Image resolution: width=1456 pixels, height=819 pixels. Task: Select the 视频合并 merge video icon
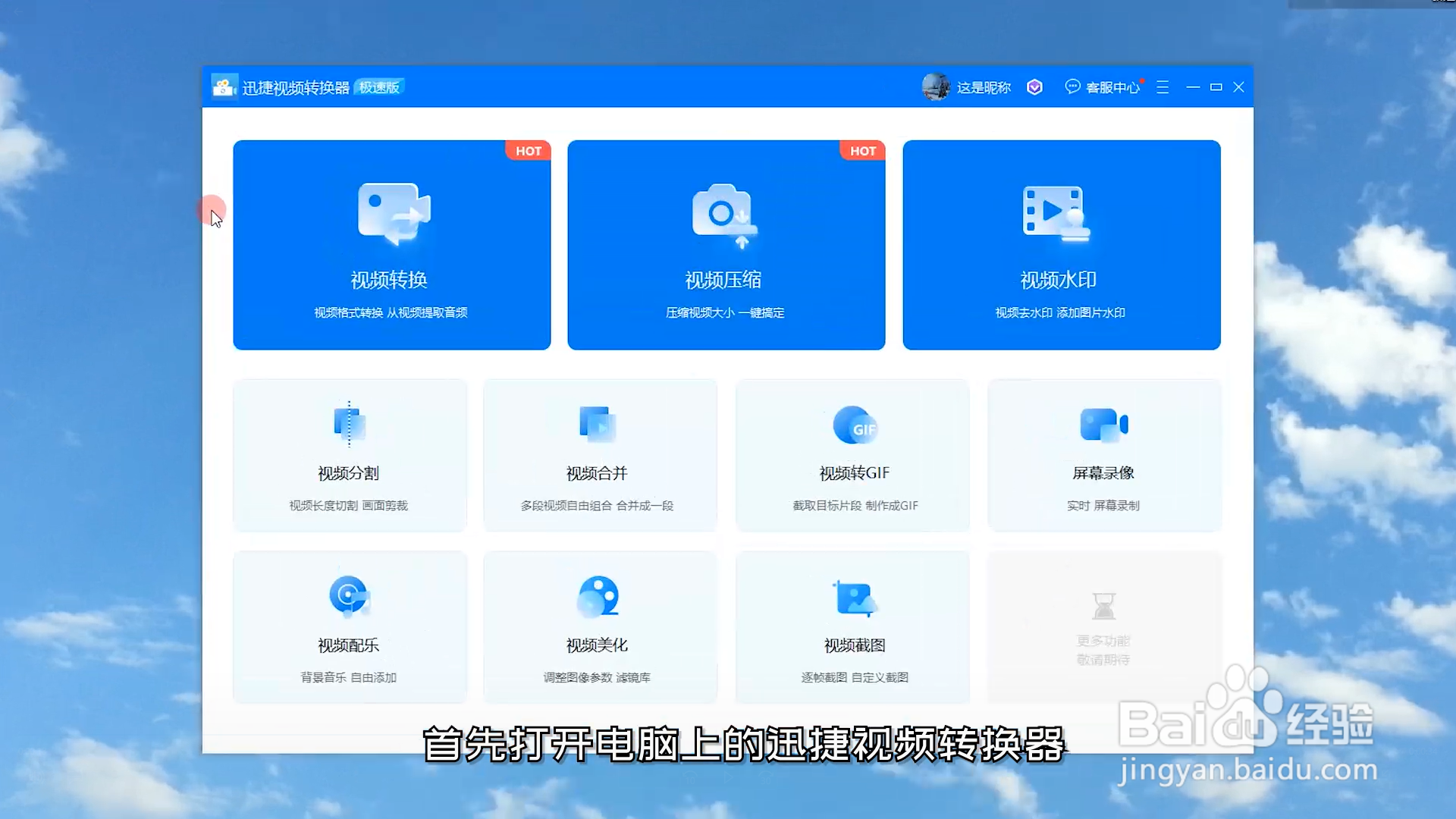[x=598, y=425]
